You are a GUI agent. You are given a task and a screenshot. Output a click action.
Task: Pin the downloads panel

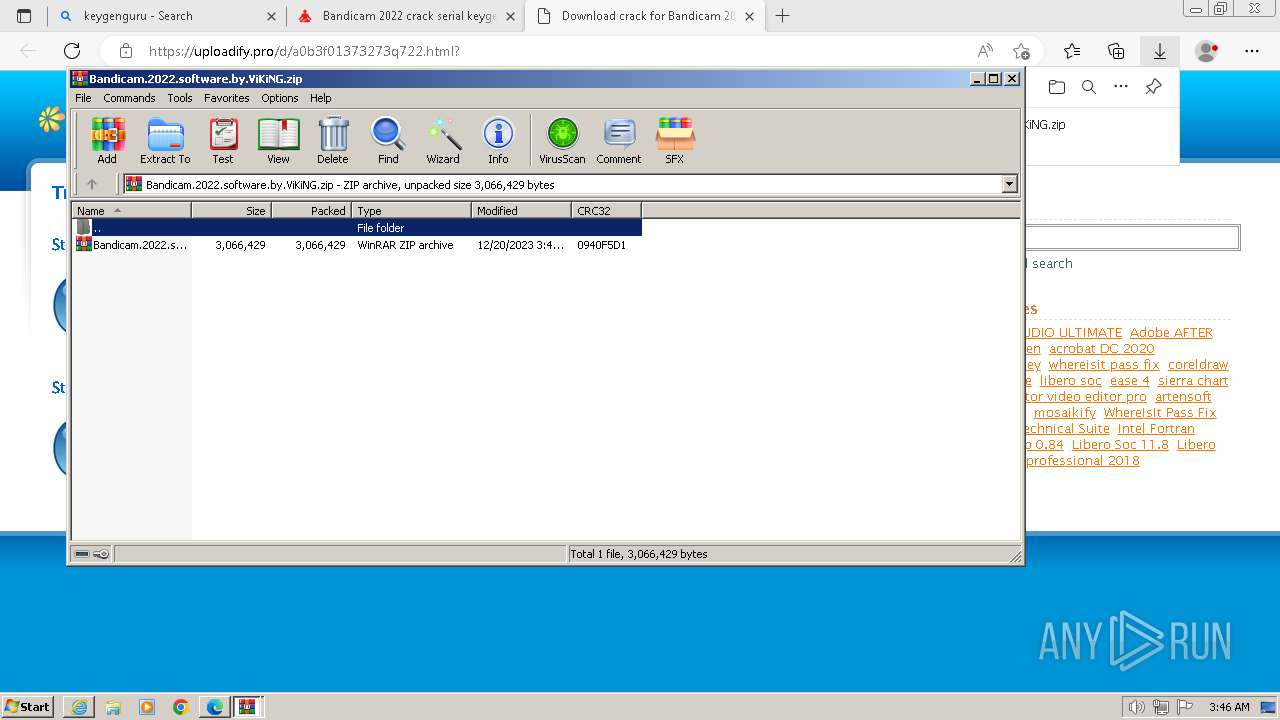pyautogui.click(x=1153, y=87)
